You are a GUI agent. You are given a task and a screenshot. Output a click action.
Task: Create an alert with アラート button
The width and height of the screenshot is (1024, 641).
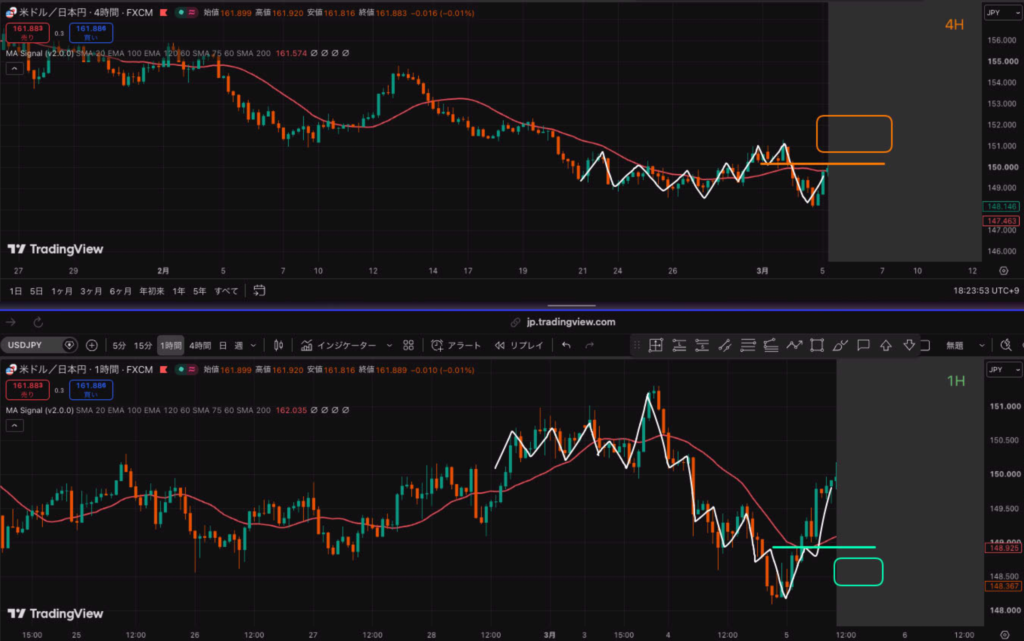point(456,345)
